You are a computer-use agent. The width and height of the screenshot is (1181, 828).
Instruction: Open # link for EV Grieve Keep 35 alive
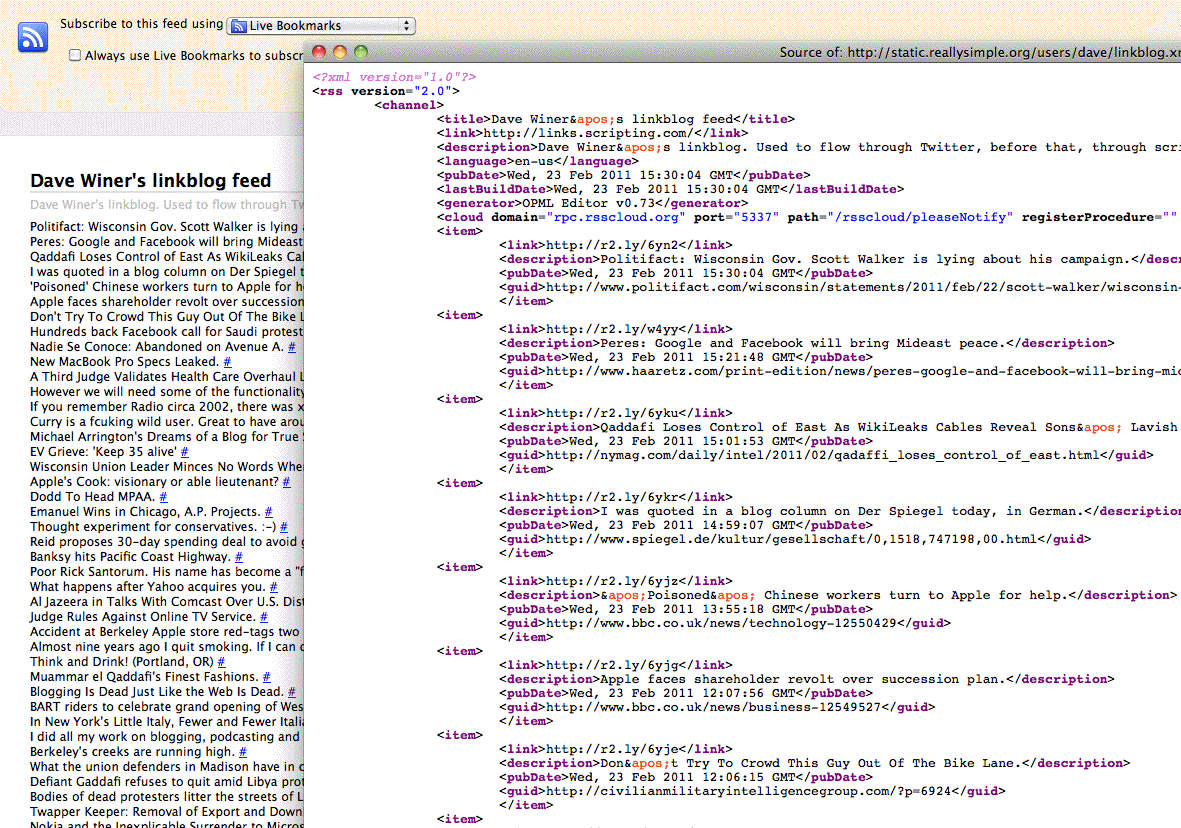click(185, 452)
